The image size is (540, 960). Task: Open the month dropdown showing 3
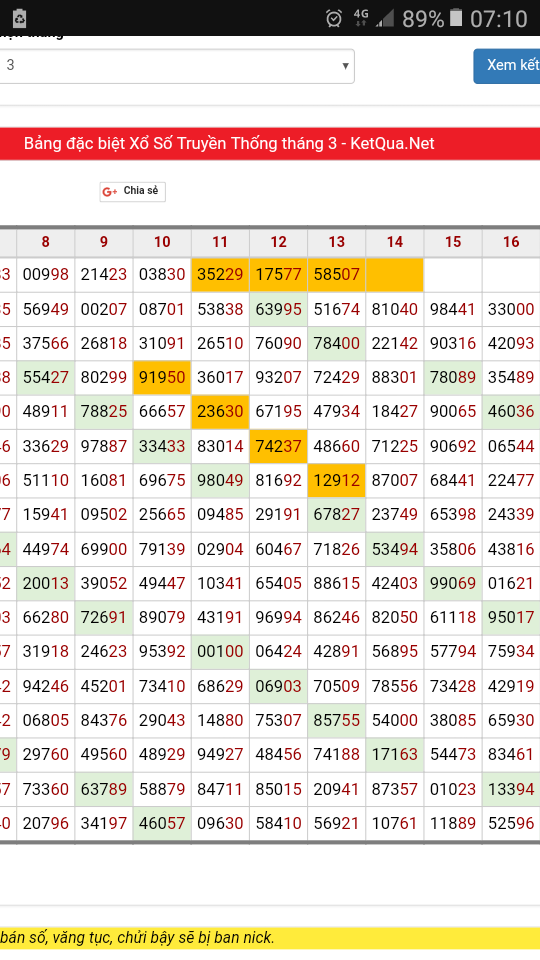click(x=176, y=66)
